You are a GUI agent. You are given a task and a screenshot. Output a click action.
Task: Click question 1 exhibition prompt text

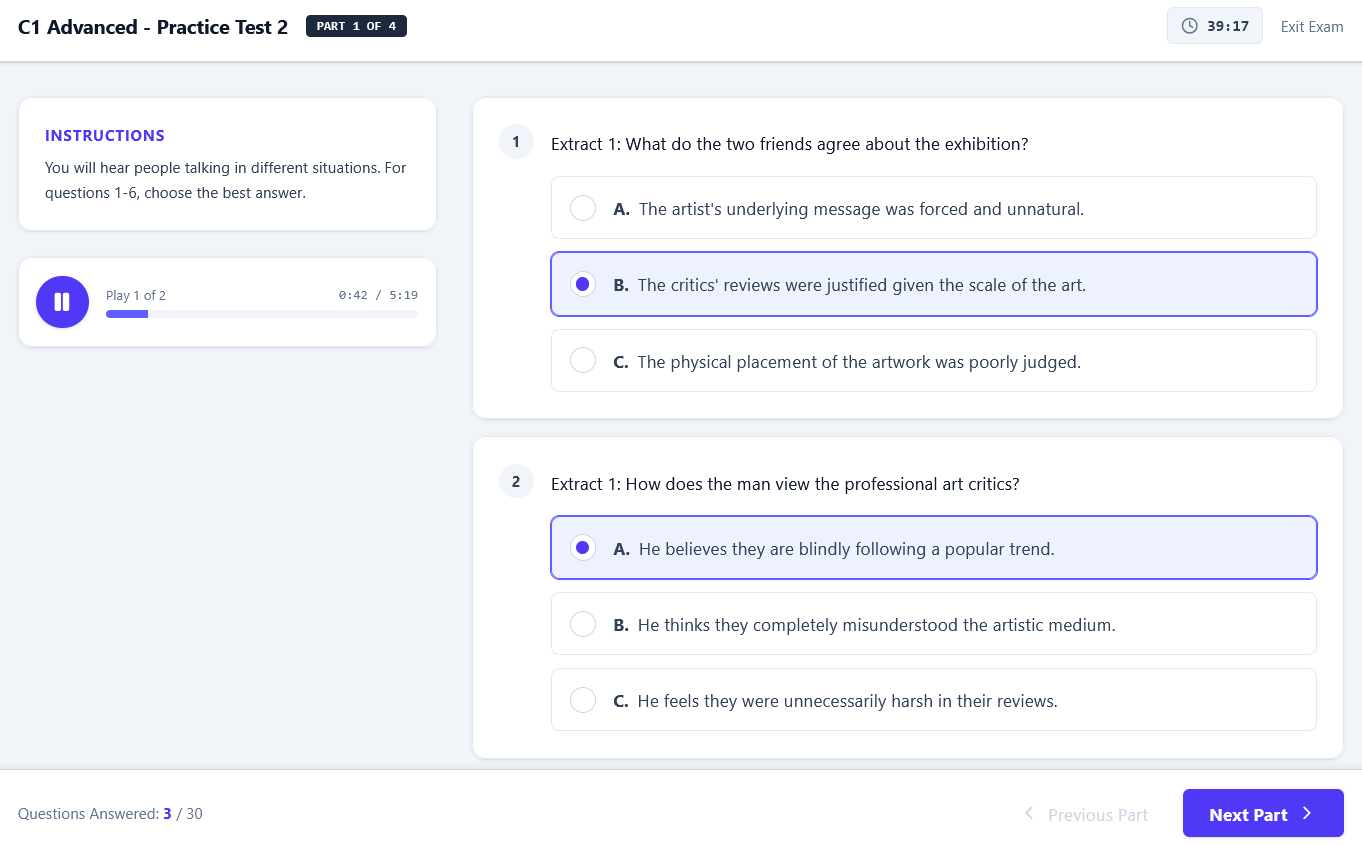(x=790, y=144)
